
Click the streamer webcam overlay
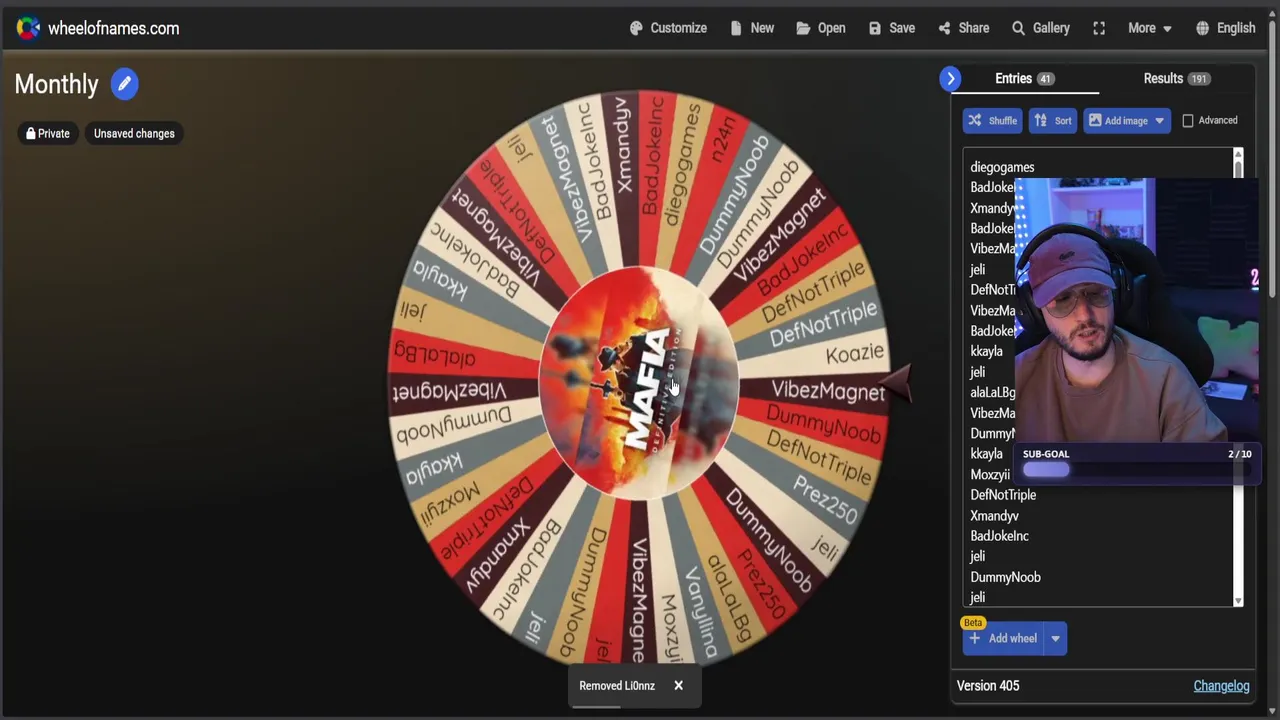(1137, 309)
